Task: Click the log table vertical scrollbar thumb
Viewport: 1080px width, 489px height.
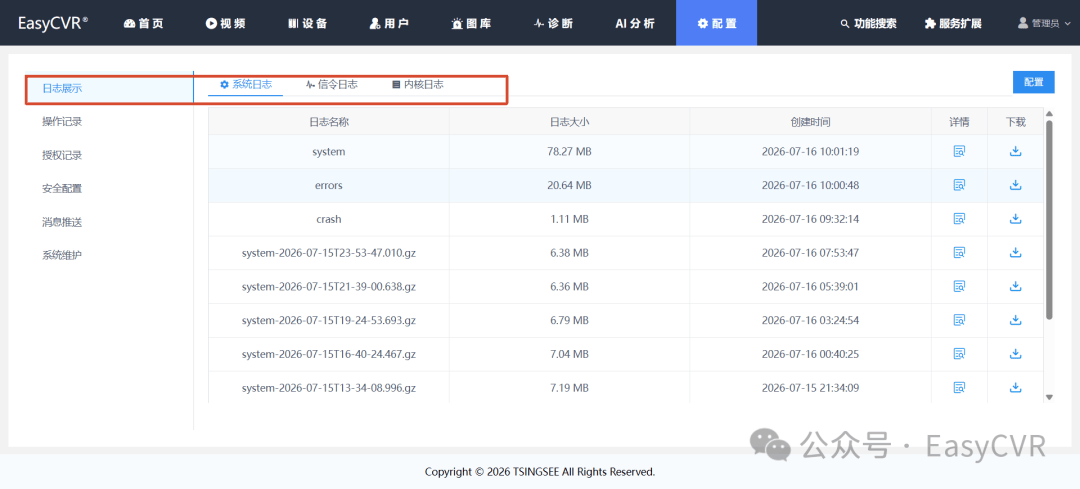Action: click(x=1049, y=220)
